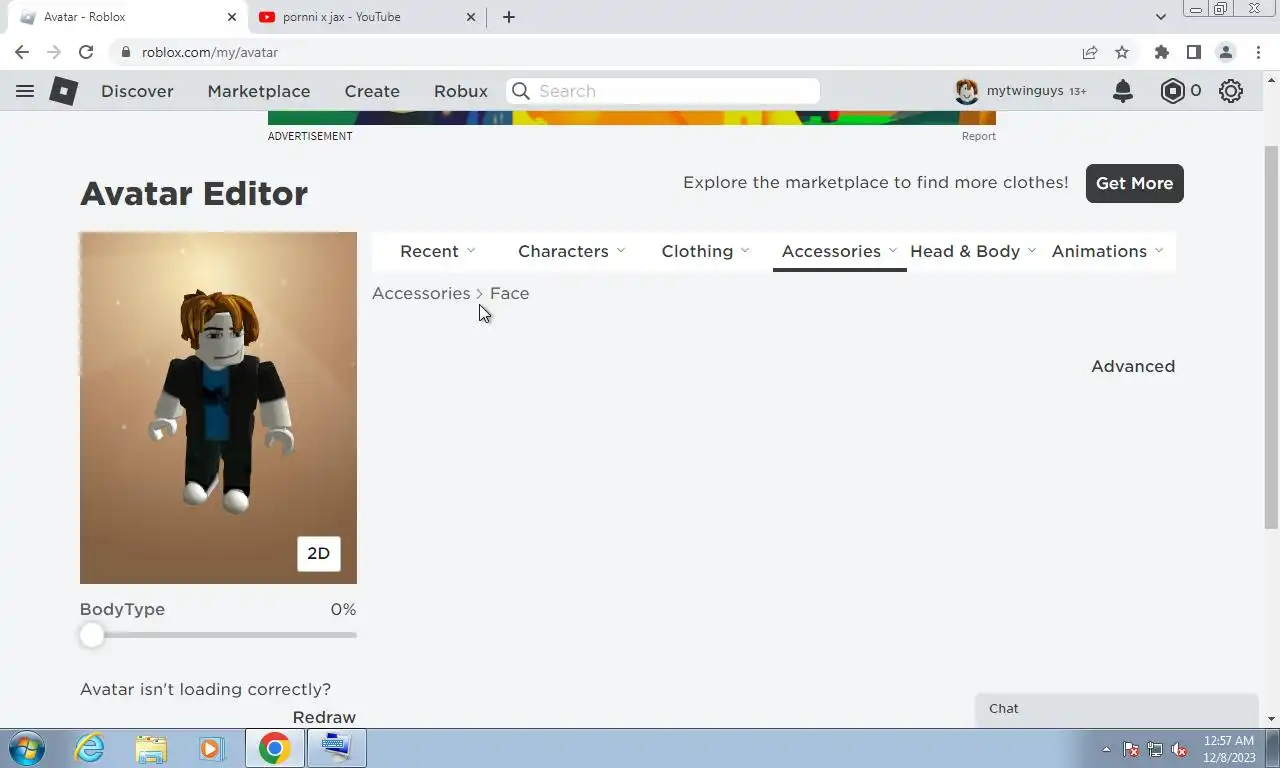Share this page via address bar icon

(x=1090, y=52)
